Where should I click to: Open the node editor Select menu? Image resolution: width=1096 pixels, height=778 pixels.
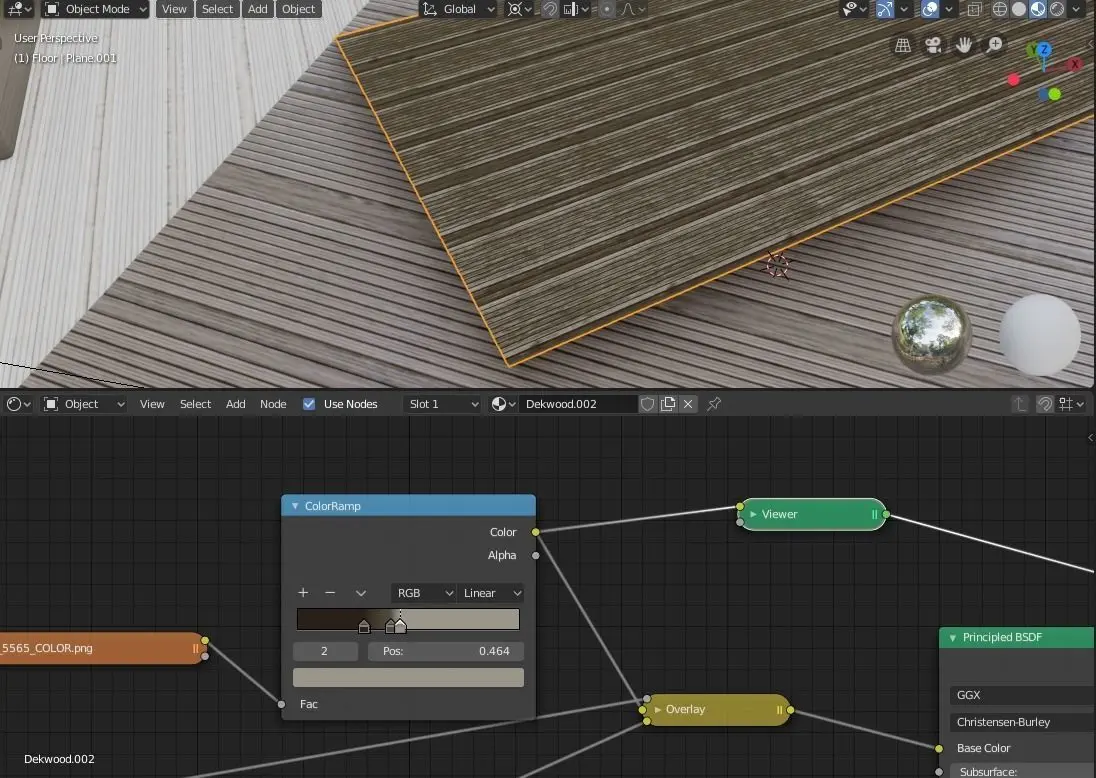pos(195,404)
